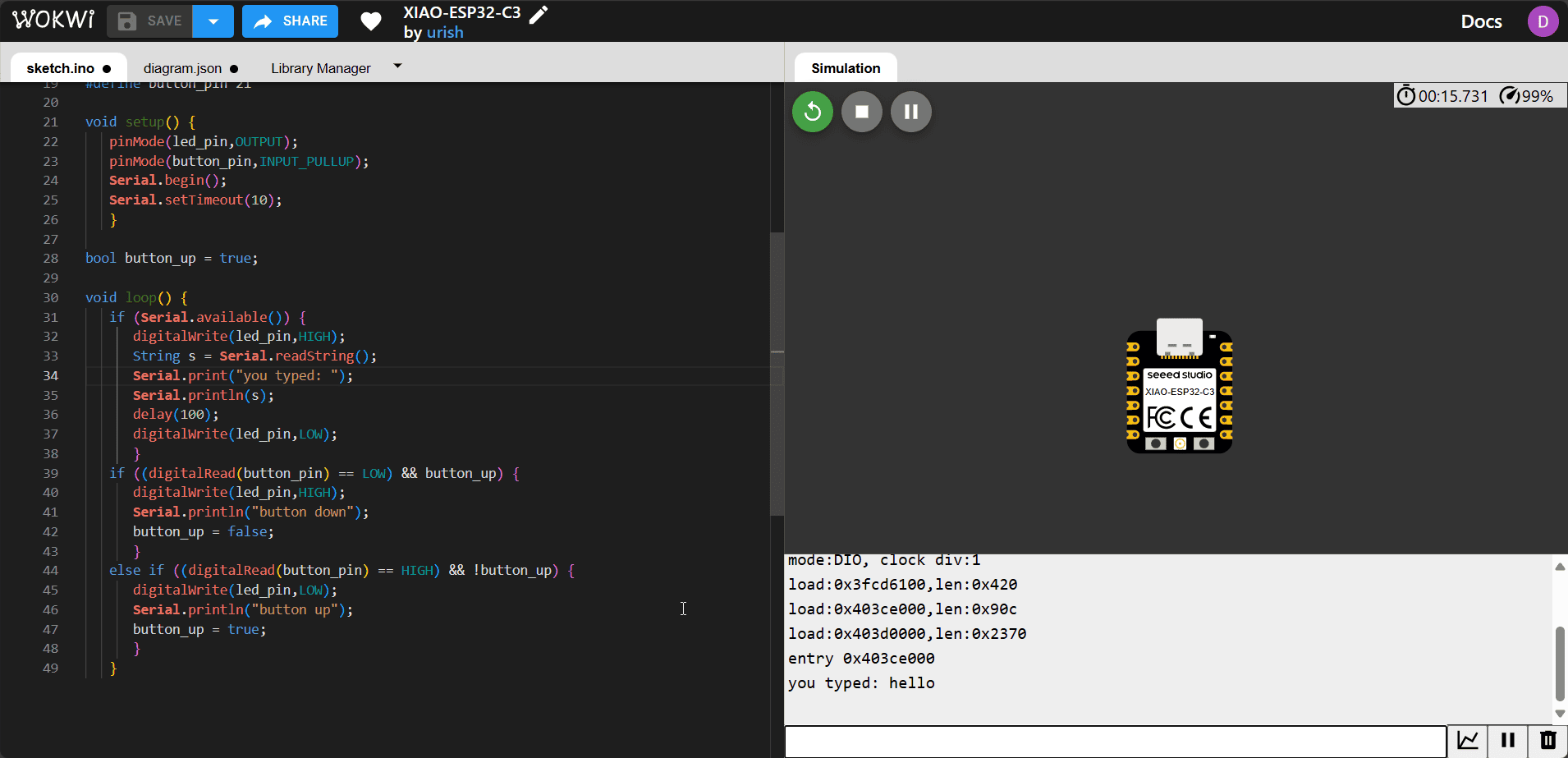
Task: Share the project with SHARE button
Action: click(x=291, y=21)
